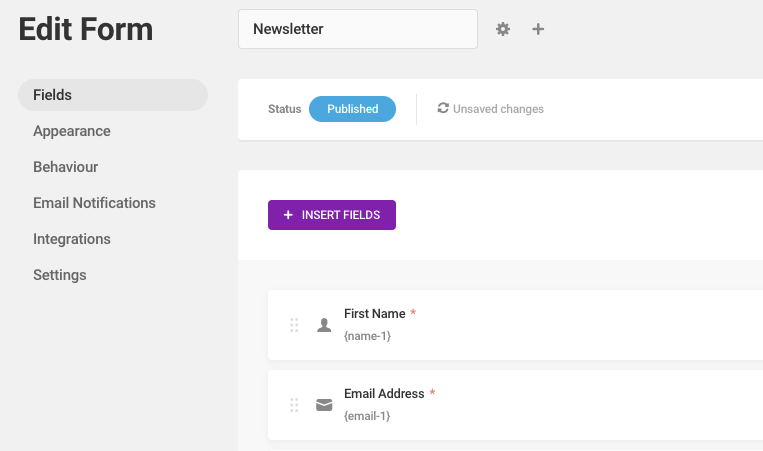Select the Fields sidebar tab
This screenshot has width=763, height=451.
[113, 95]
